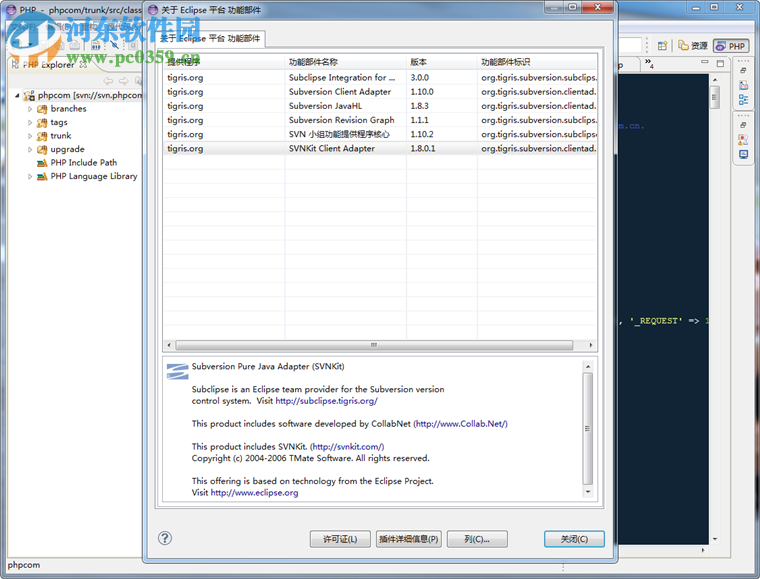This screenshot has height=579, width=760.
Task: Sort by 版本 version column header
Action: [442, 62]
